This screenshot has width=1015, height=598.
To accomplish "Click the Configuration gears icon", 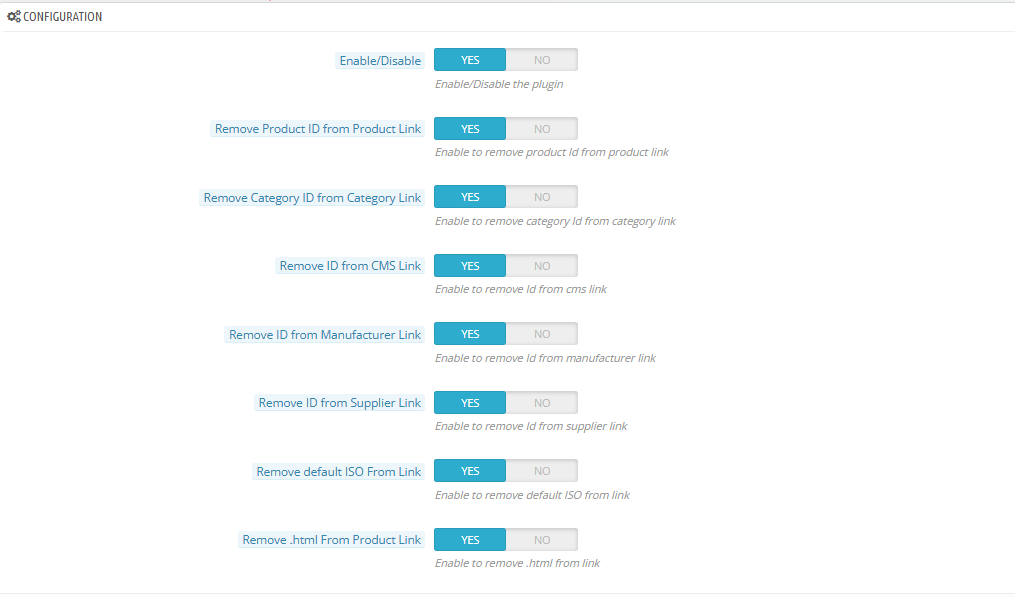I will (x=14, y=16).
